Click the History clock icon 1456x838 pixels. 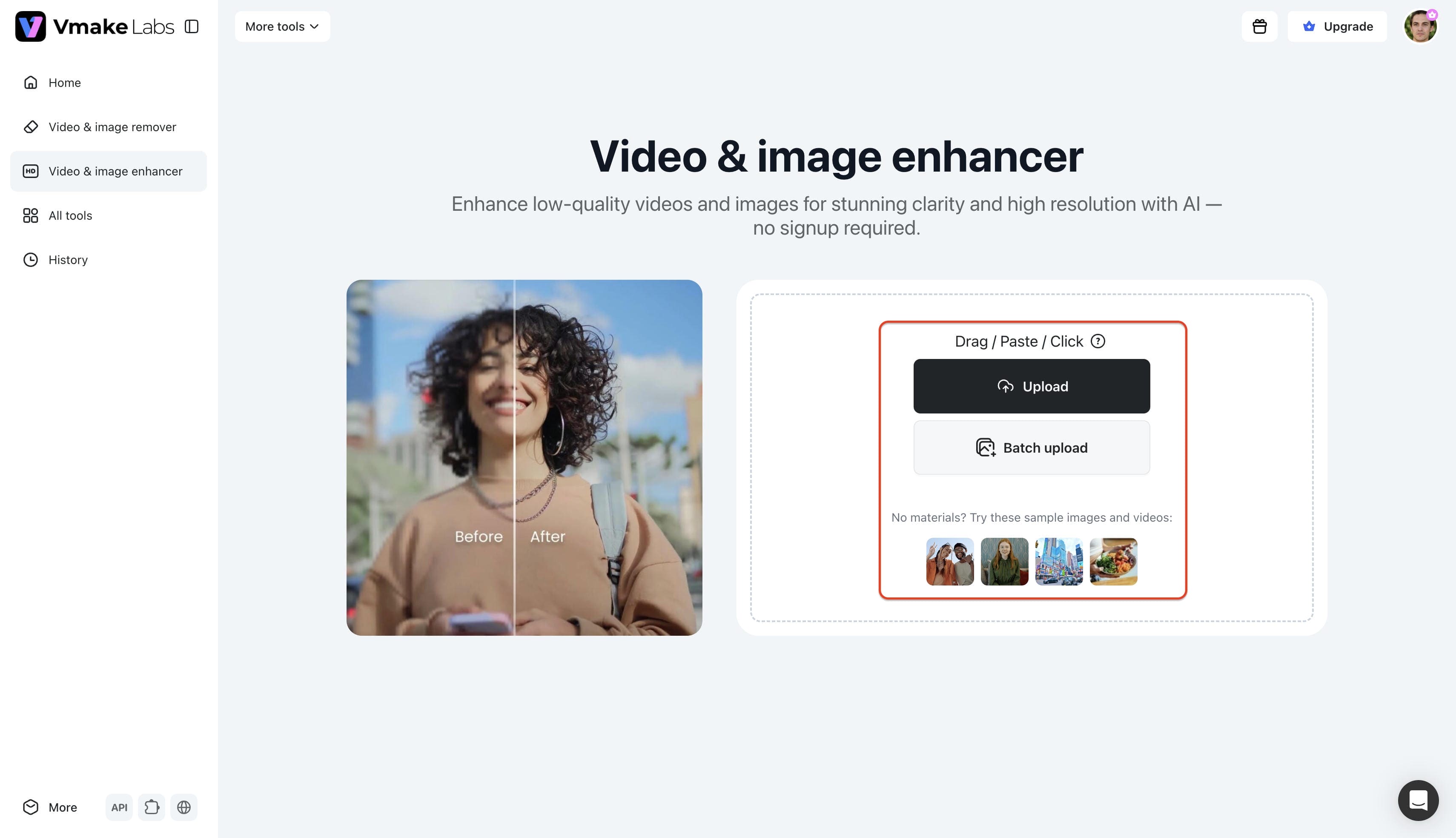(31, 260)
